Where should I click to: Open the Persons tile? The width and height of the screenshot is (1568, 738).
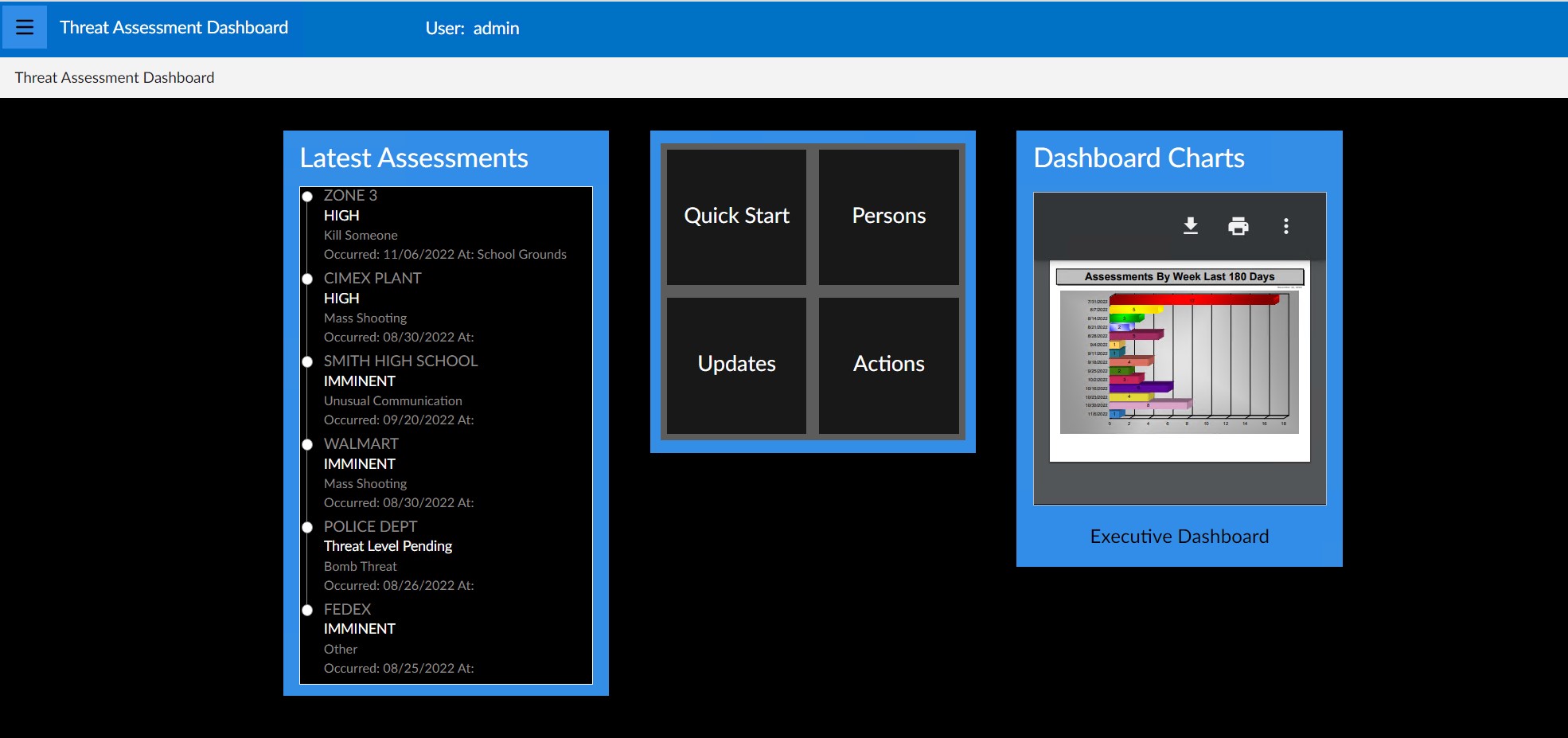coord(888,216)
